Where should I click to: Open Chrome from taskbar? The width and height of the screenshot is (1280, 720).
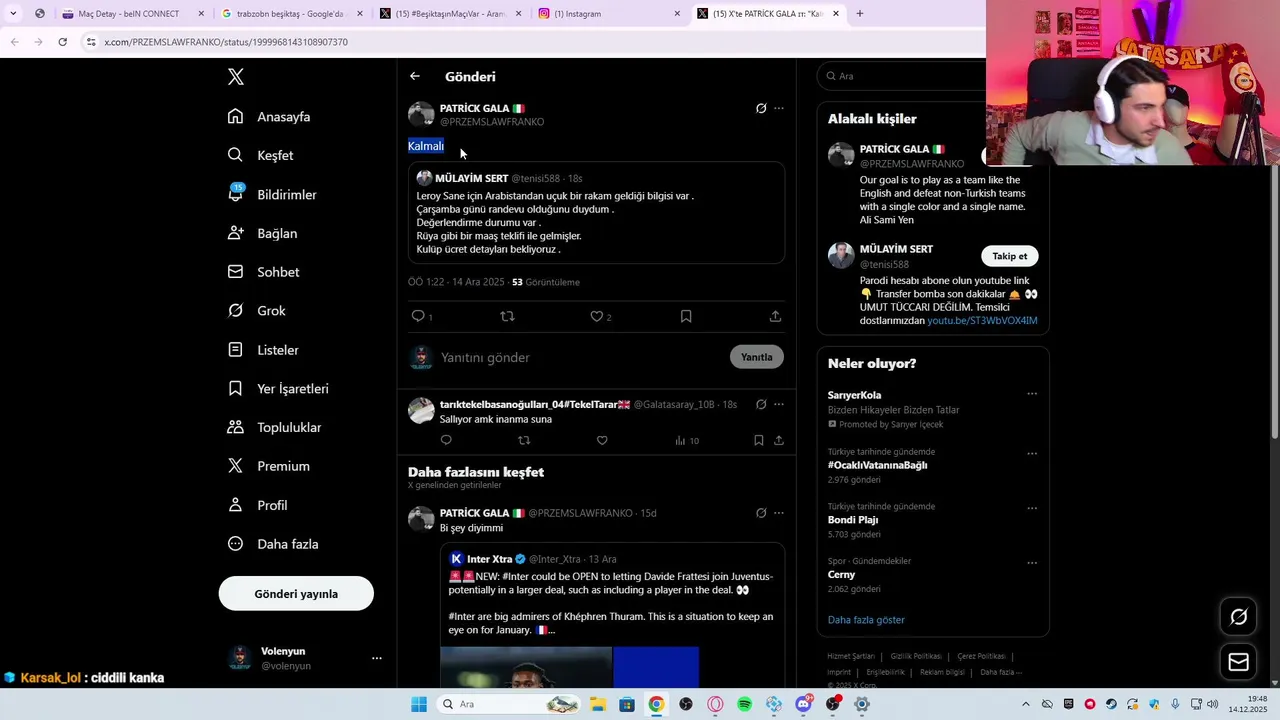[656, 704]
